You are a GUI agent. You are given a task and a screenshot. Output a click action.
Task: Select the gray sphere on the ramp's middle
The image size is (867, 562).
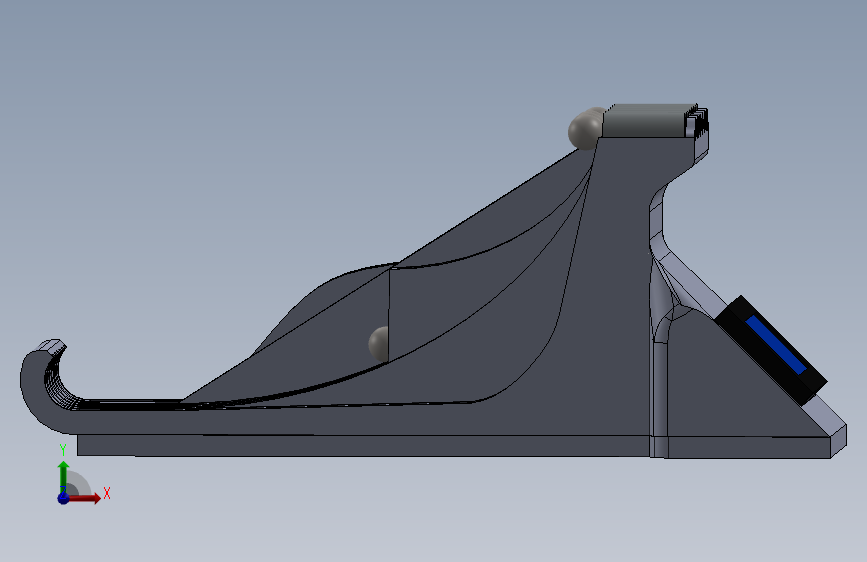[379, 344]
